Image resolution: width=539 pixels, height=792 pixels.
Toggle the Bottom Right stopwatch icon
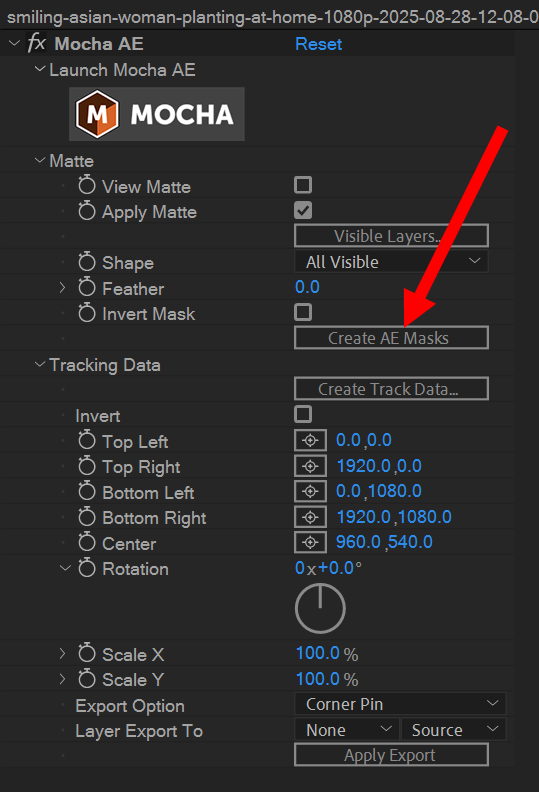(87, 516)
